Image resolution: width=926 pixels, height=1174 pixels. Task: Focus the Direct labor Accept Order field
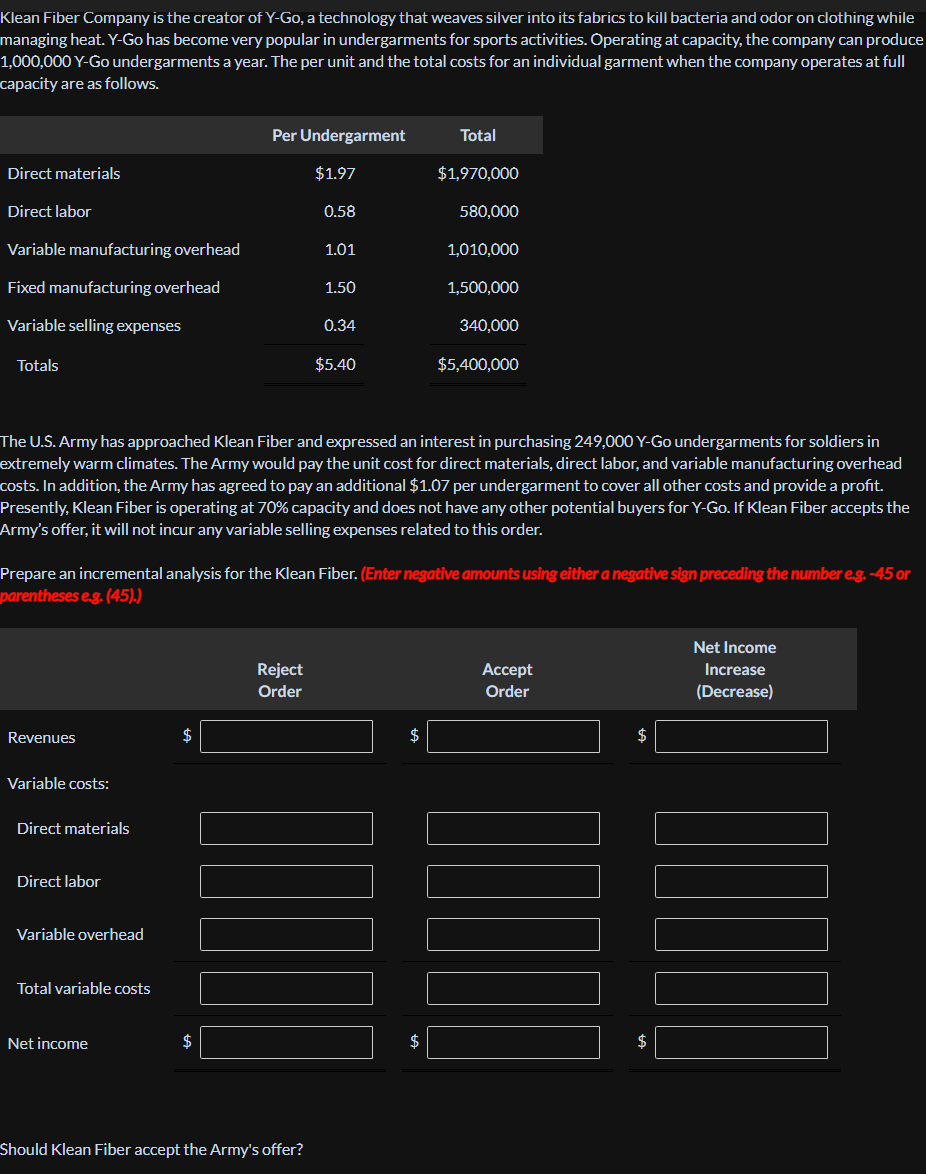pyautogui.click(x=514, y=881)
